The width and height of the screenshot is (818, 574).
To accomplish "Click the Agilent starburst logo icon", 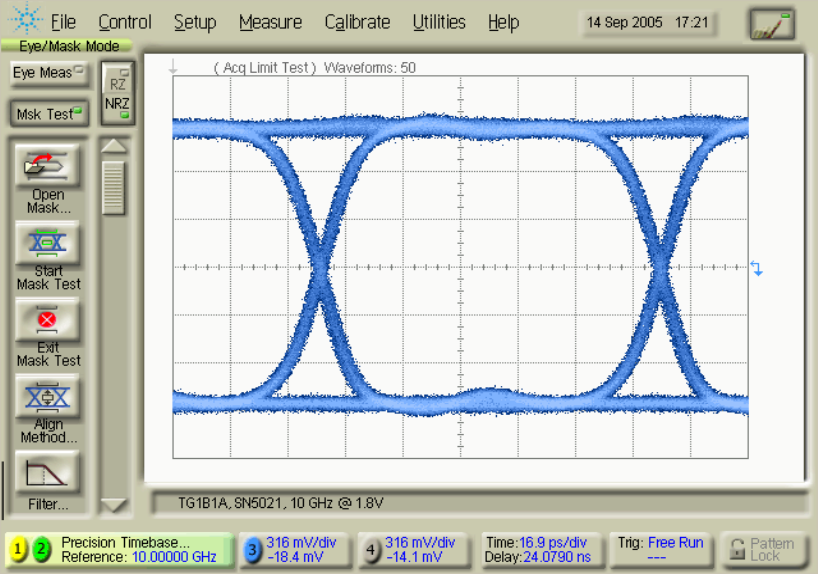I will tap(26, 18).
